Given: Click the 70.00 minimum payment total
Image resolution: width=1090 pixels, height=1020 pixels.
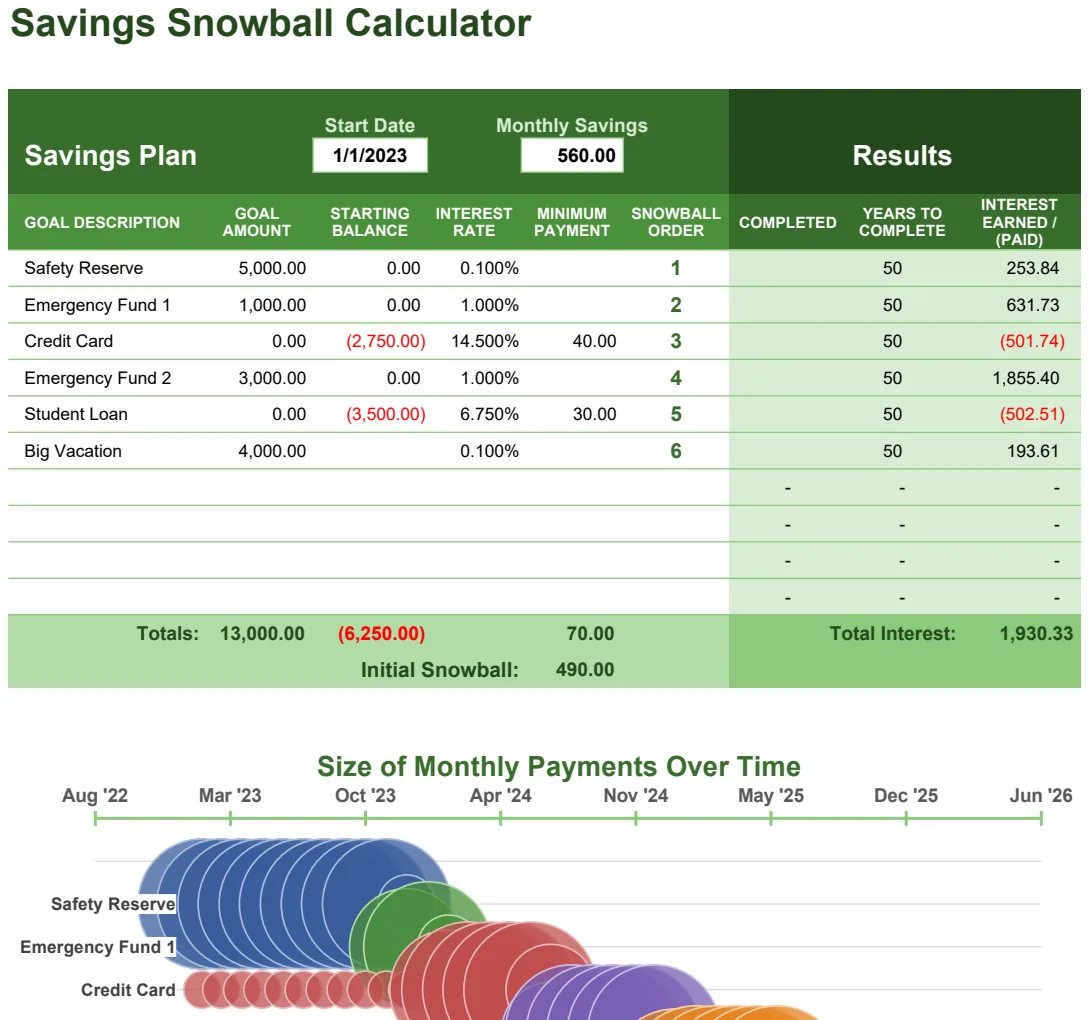Looking at the screenshot, I should pos(590,633).
